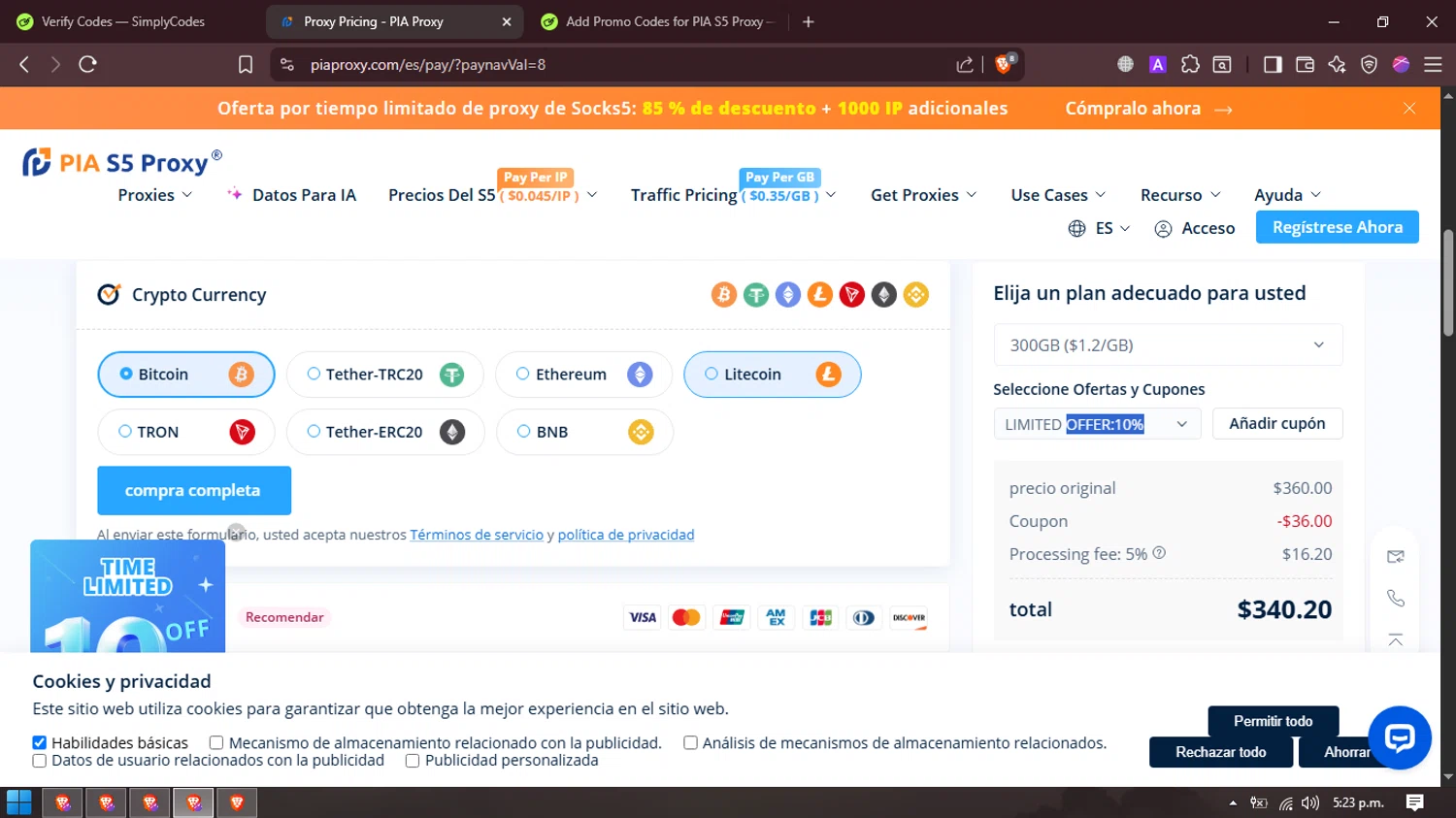The width and height of the screenshot is (1456, 818).
Task: Click the phone contact side icon
Action: click(1396, 598)
